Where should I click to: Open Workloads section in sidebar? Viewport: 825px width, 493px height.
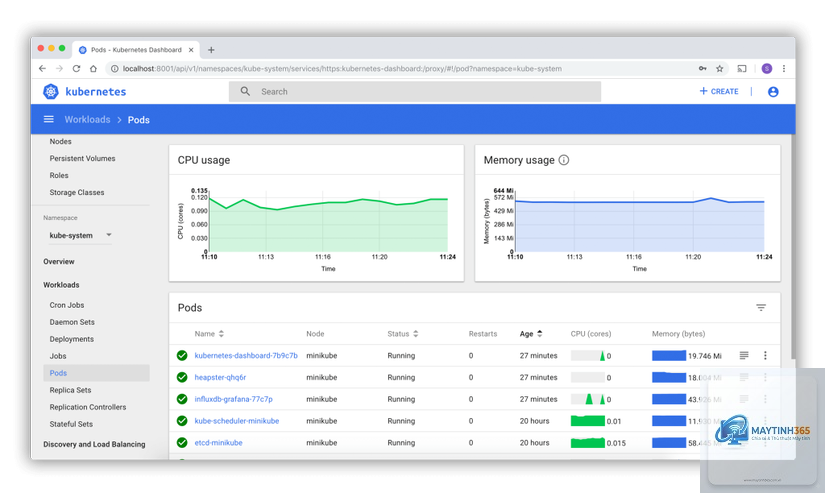point(61,285)
